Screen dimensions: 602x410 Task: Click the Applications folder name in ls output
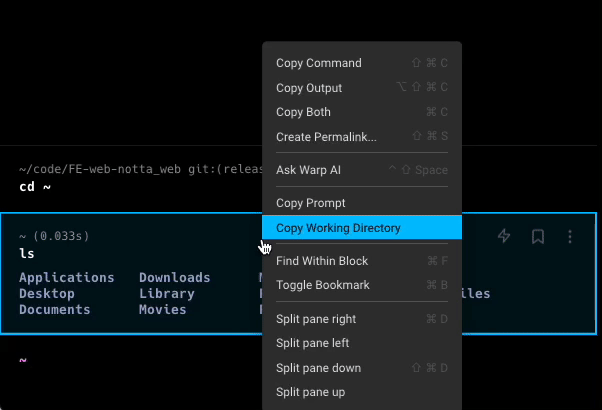click(66, 277)
